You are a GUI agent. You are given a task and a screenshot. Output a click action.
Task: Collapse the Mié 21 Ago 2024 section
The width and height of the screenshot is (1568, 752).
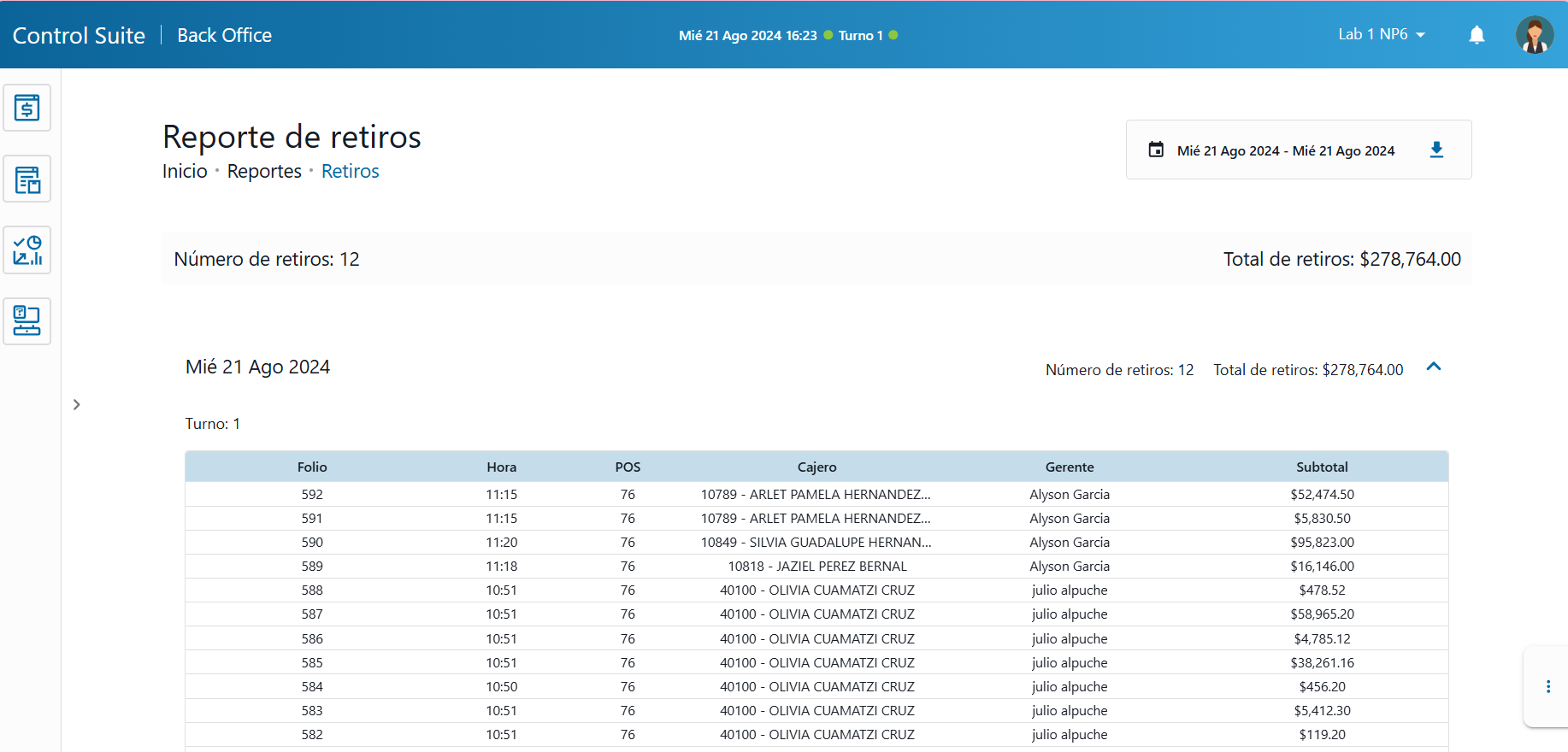tap(1434, 367)
